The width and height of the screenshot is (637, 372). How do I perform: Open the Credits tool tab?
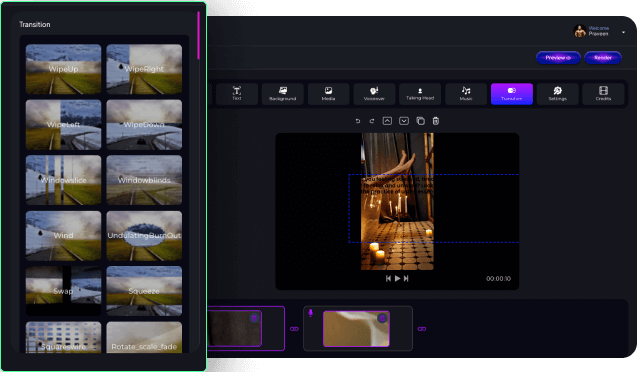click(x=603, y=94)
